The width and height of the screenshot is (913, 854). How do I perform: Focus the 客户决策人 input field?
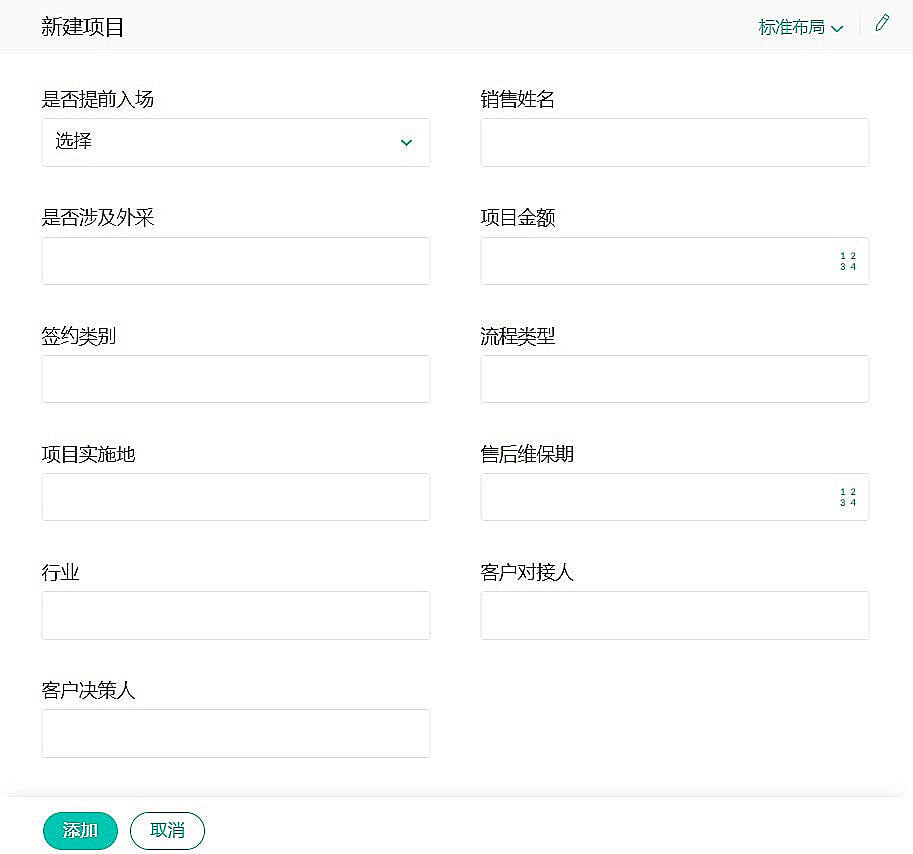[235, 733]
